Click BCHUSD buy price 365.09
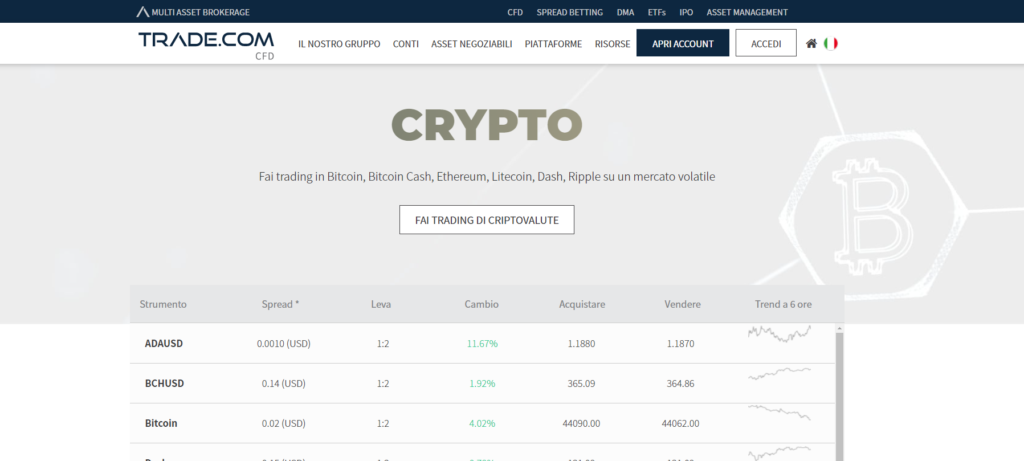Viewport: 1024px width, 461px height. (581, 383)
